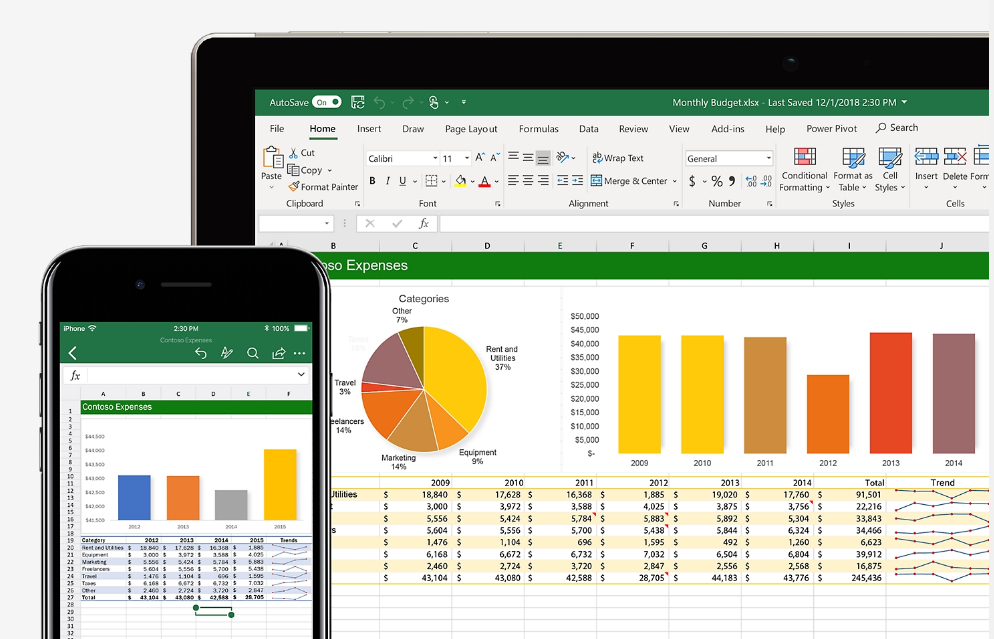Apply Bold formatting in ribbon
Viewport: 994px width, 639px height.
click(x=372, y=181)
